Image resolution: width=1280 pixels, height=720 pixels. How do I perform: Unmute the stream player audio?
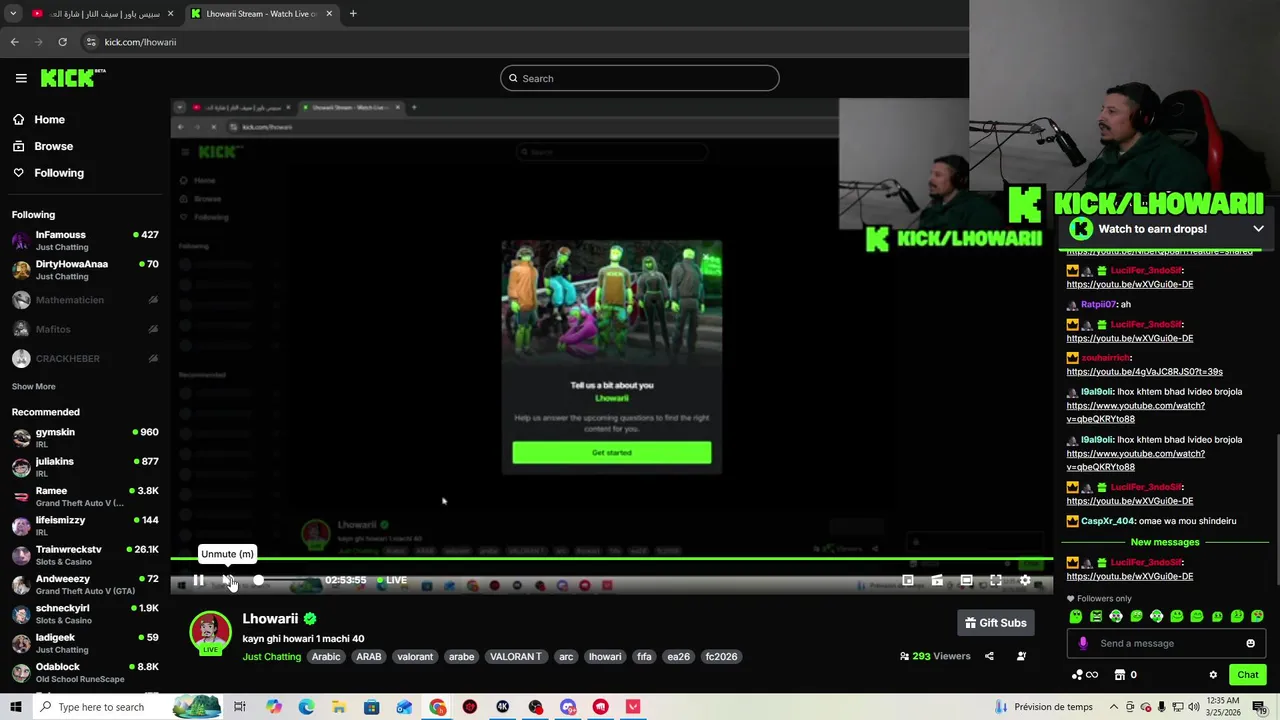click(x=228, y=580)
